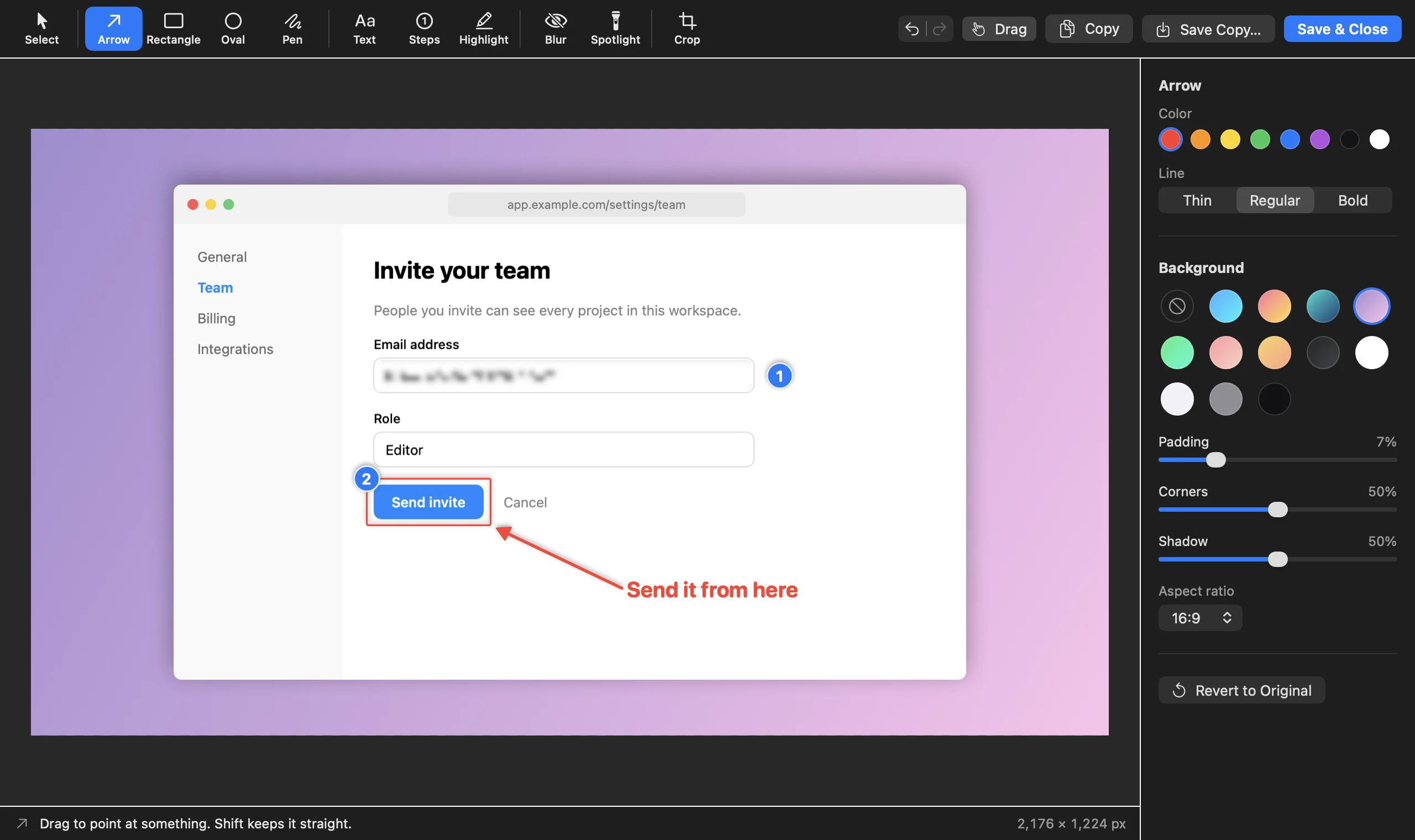
Task: Open the Crop tool
Action: (x=686, y=29)
